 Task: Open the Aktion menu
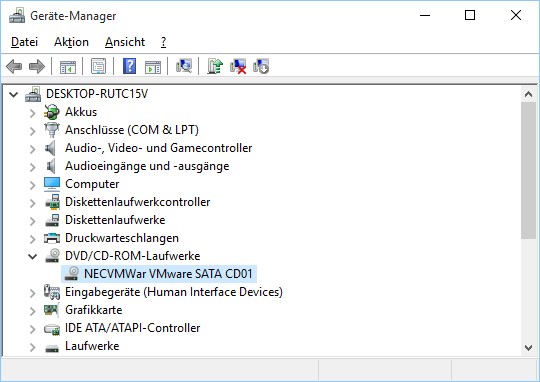[71, 42]
